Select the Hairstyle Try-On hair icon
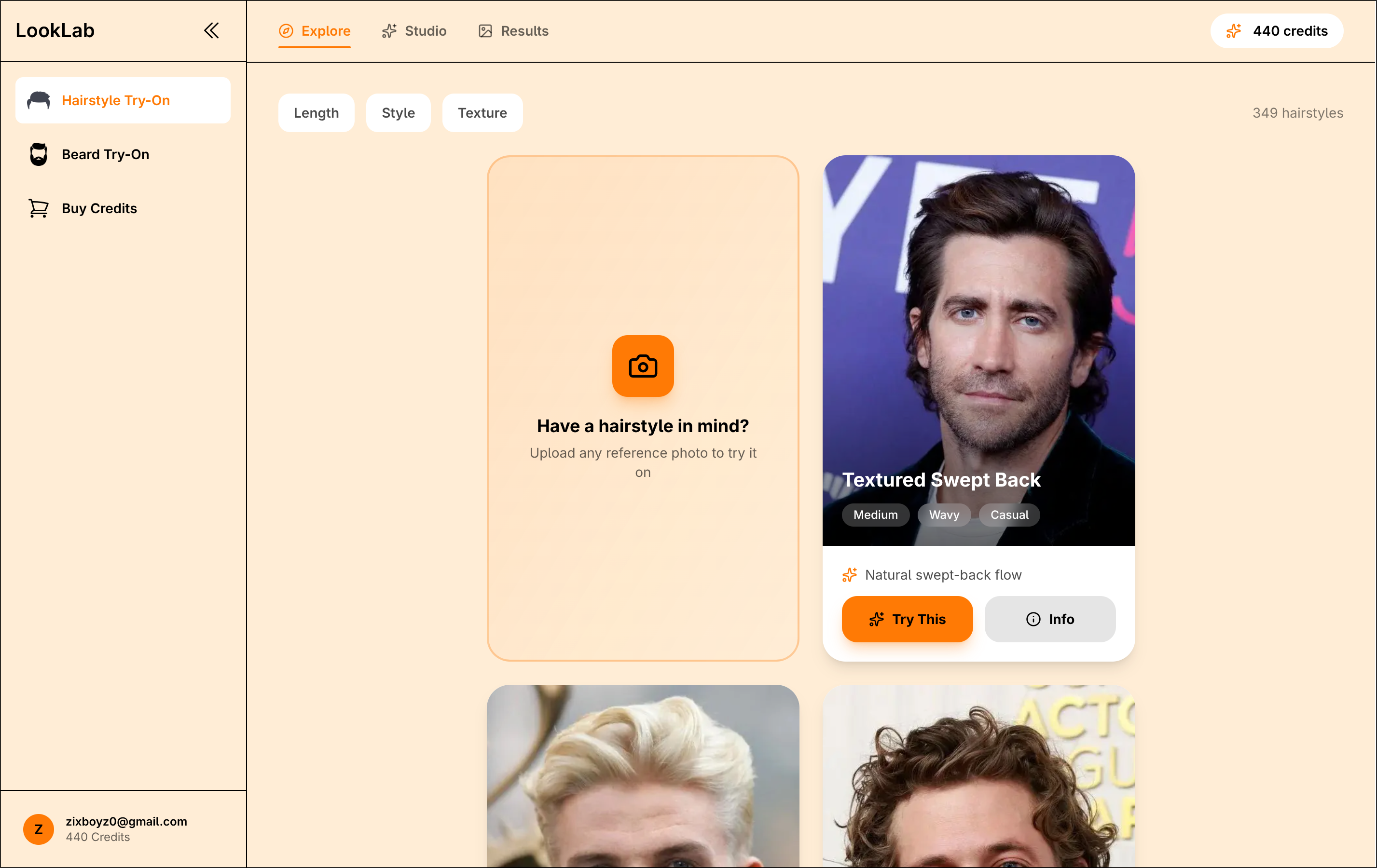Screen dimensions: 1377x868 click(x=38, y=100)
